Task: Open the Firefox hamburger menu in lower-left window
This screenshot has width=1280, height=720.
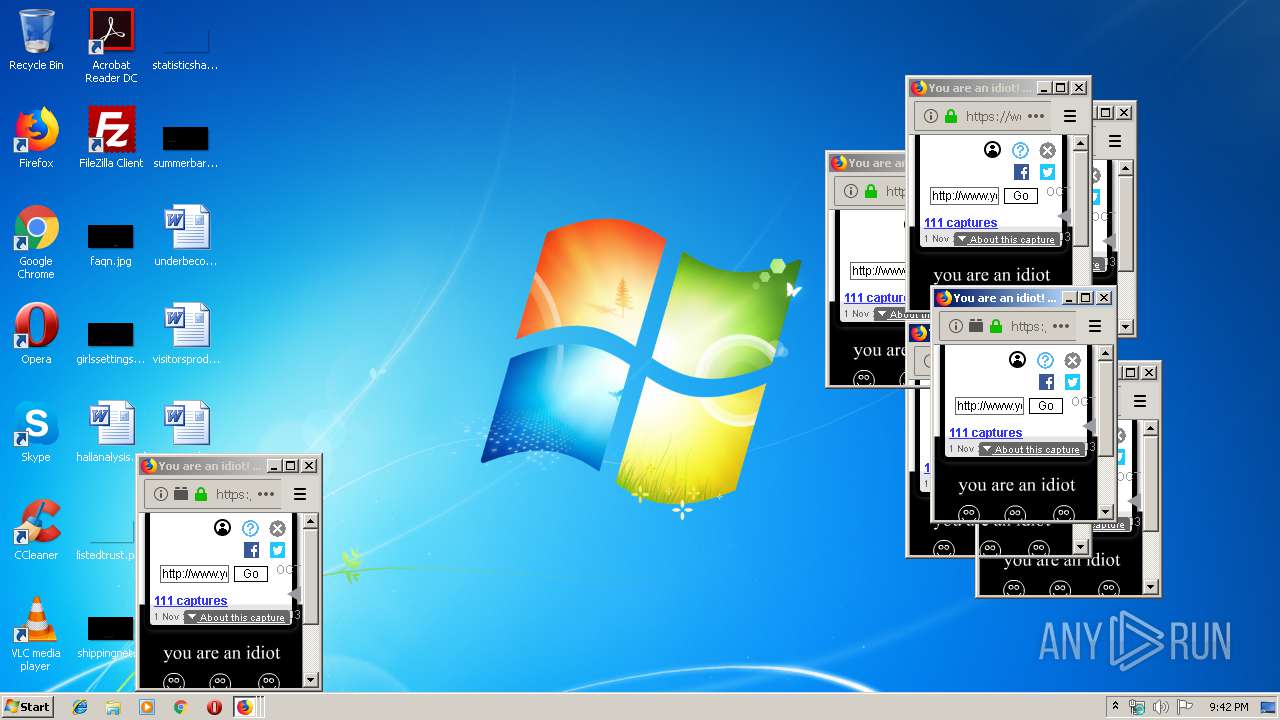Action: (x=300, y=494)
